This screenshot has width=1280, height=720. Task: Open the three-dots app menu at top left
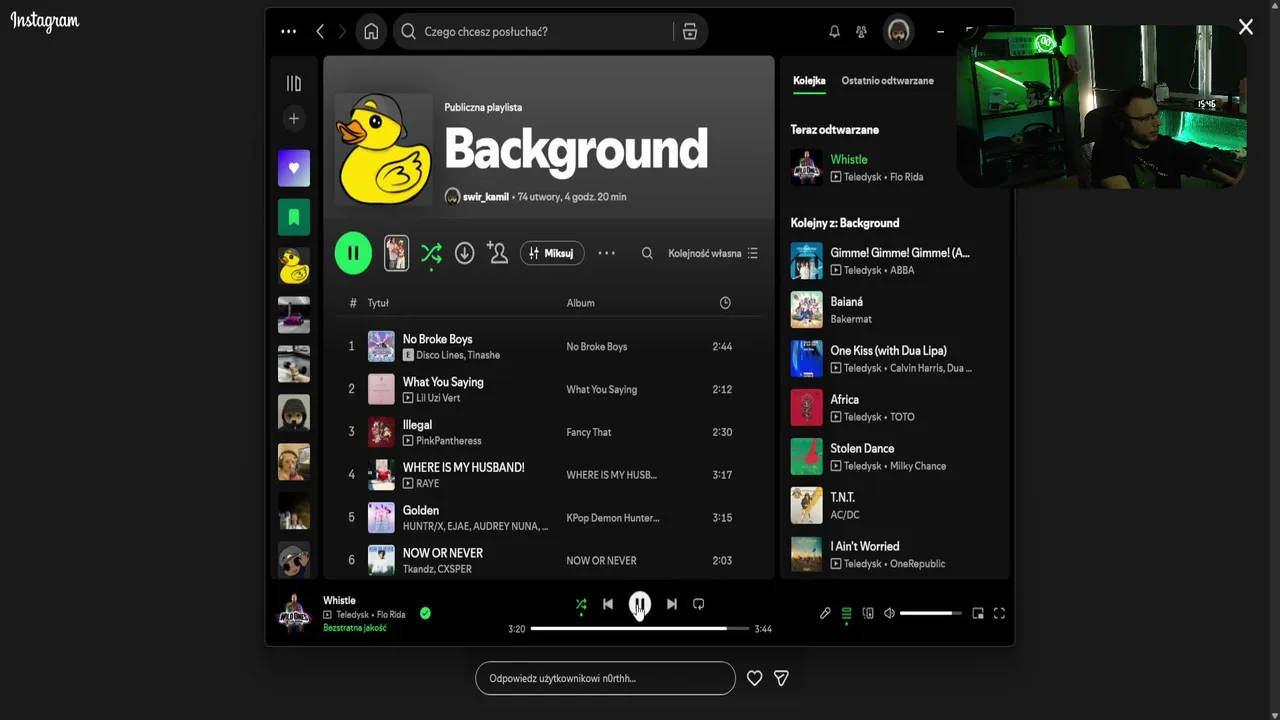pos(288,32)
